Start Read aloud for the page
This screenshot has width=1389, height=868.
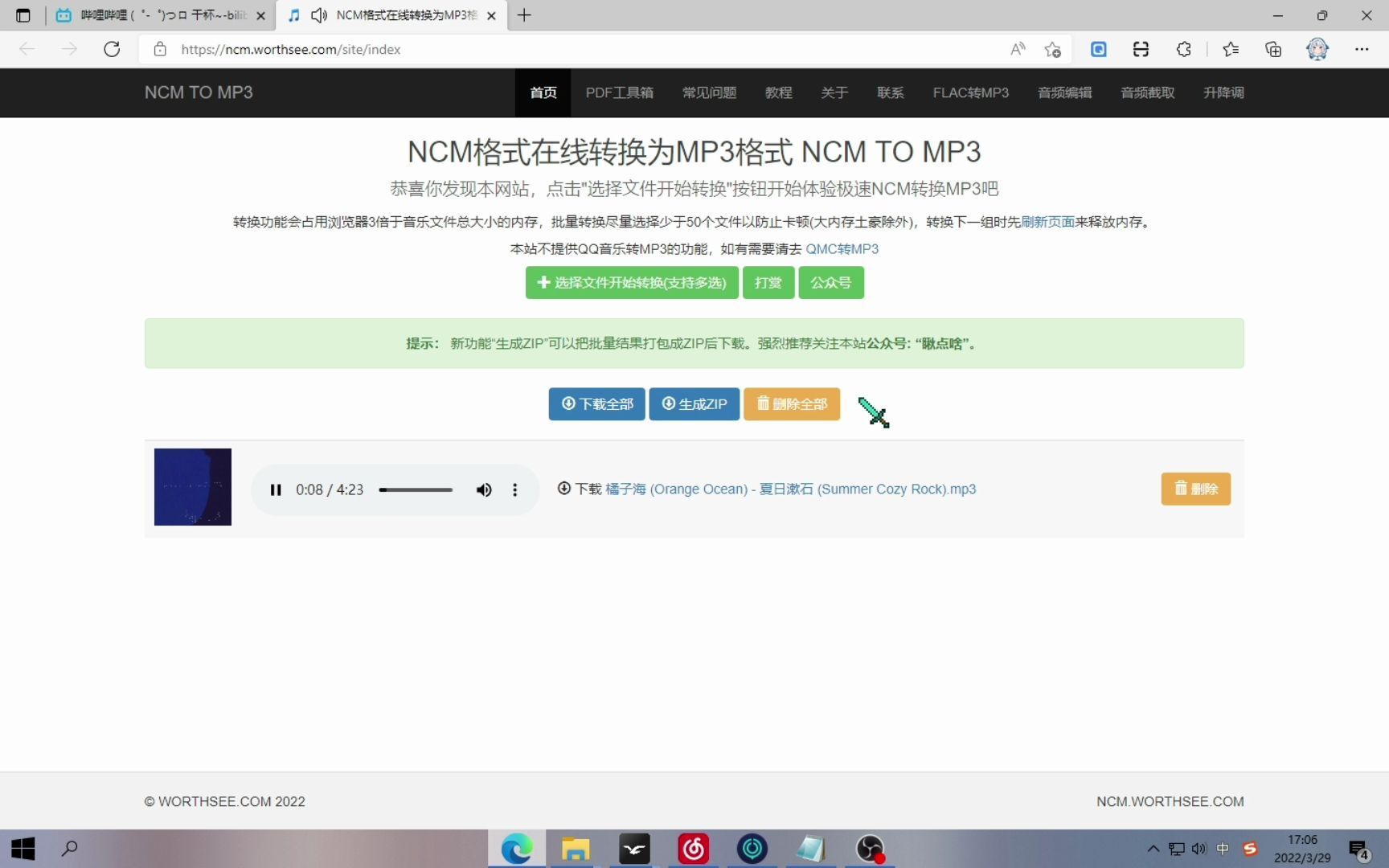(1017, 49)
